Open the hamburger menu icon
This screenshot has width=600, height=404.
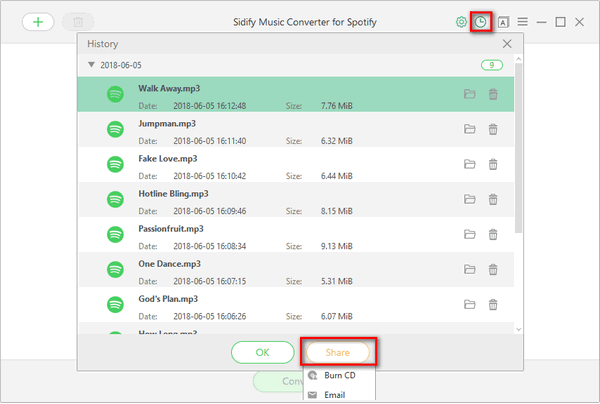pos(523,22)
